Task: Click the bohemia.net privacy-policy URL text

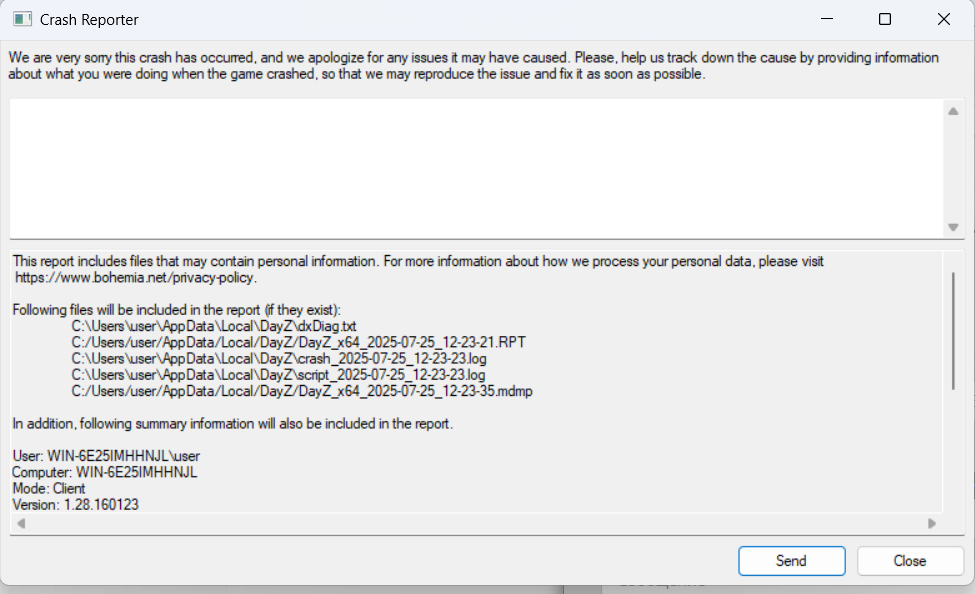Action: tap(136, 277)
